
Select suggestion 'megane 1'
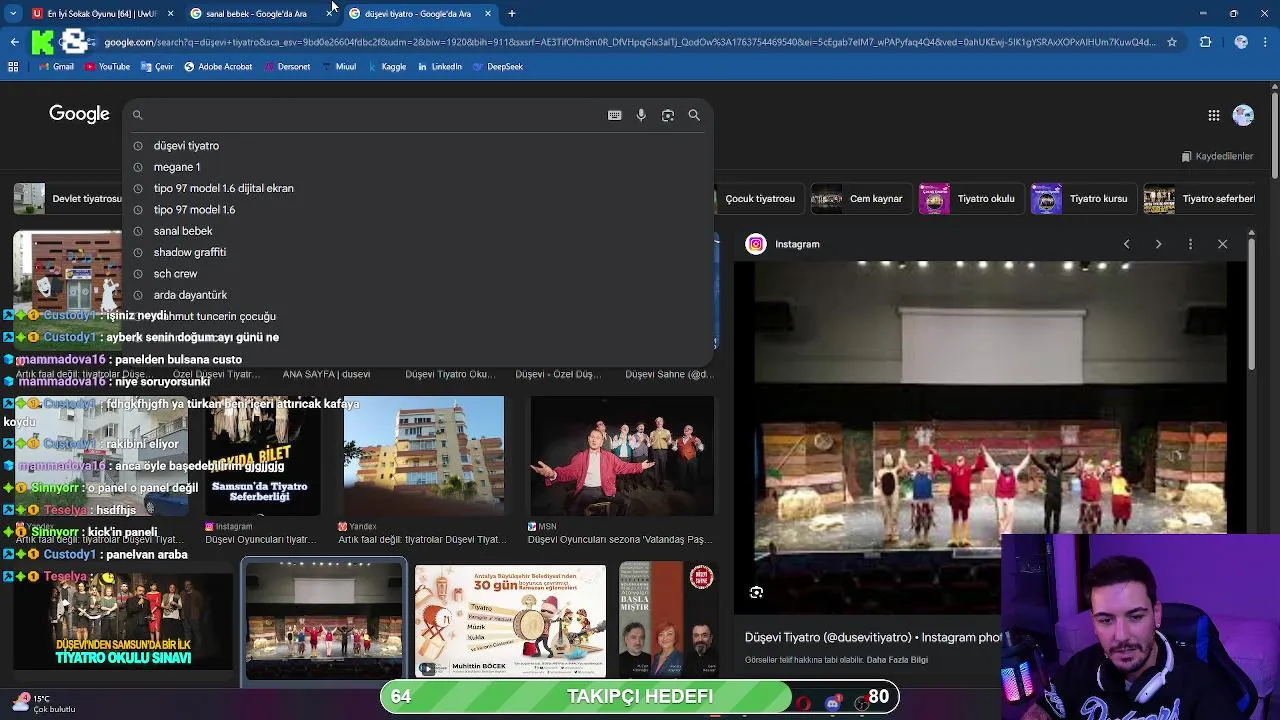(x=418, y=167)
